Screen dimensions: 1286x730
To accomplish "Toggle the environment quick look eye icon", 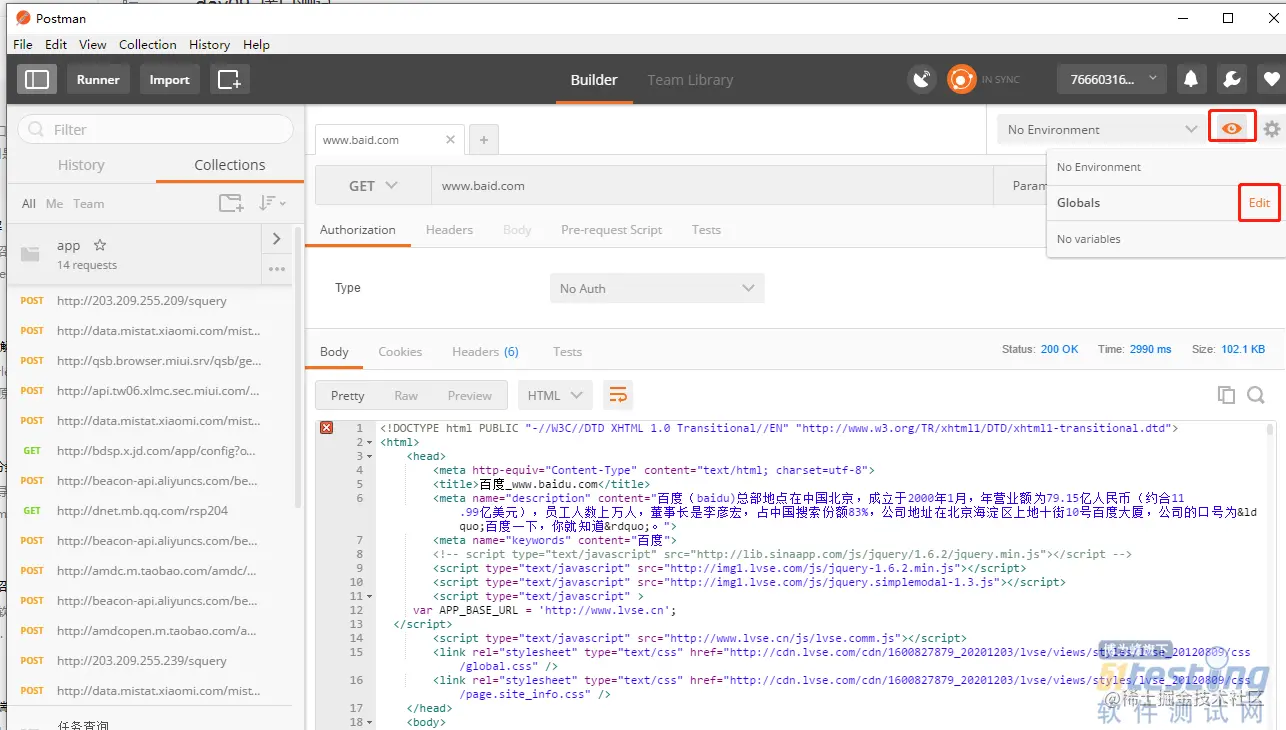I will click(x=1232, y=128).
